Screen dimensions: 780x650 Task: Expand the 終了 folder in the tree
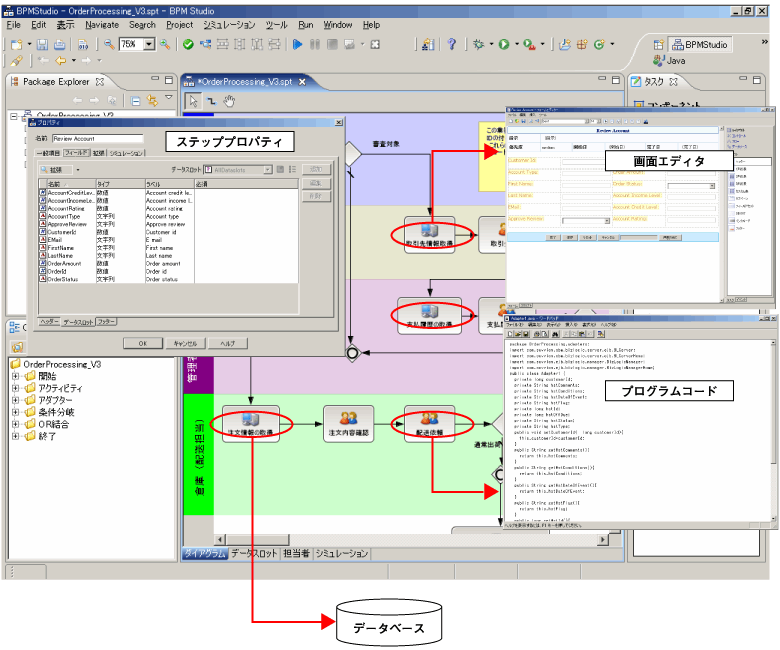15,436
